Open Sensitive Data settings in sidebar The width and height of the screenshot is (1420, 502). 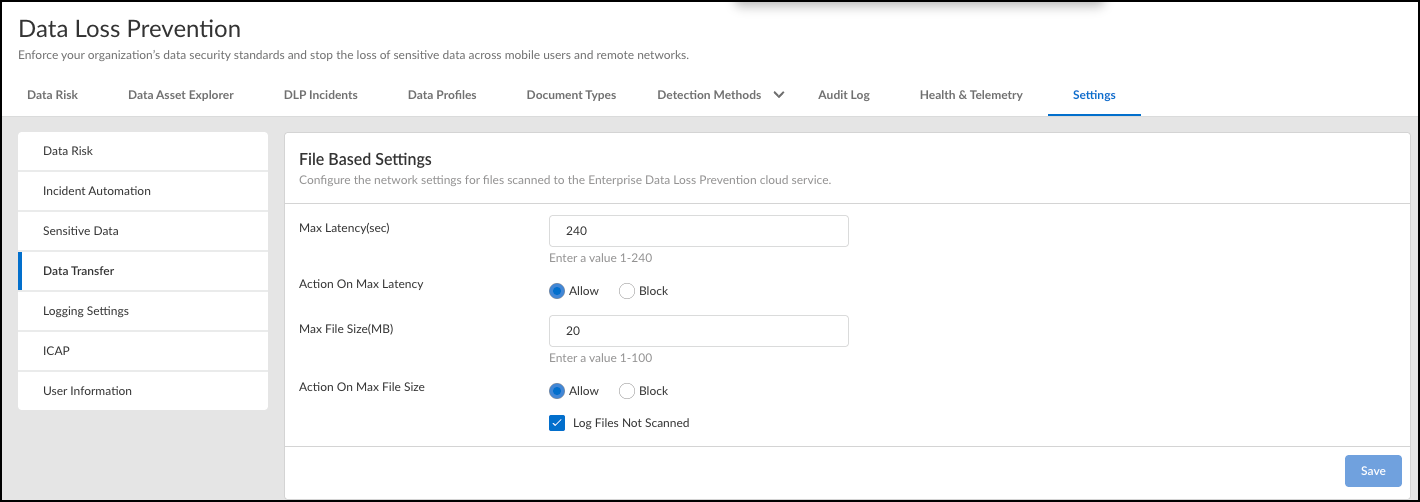click(81, 231)
